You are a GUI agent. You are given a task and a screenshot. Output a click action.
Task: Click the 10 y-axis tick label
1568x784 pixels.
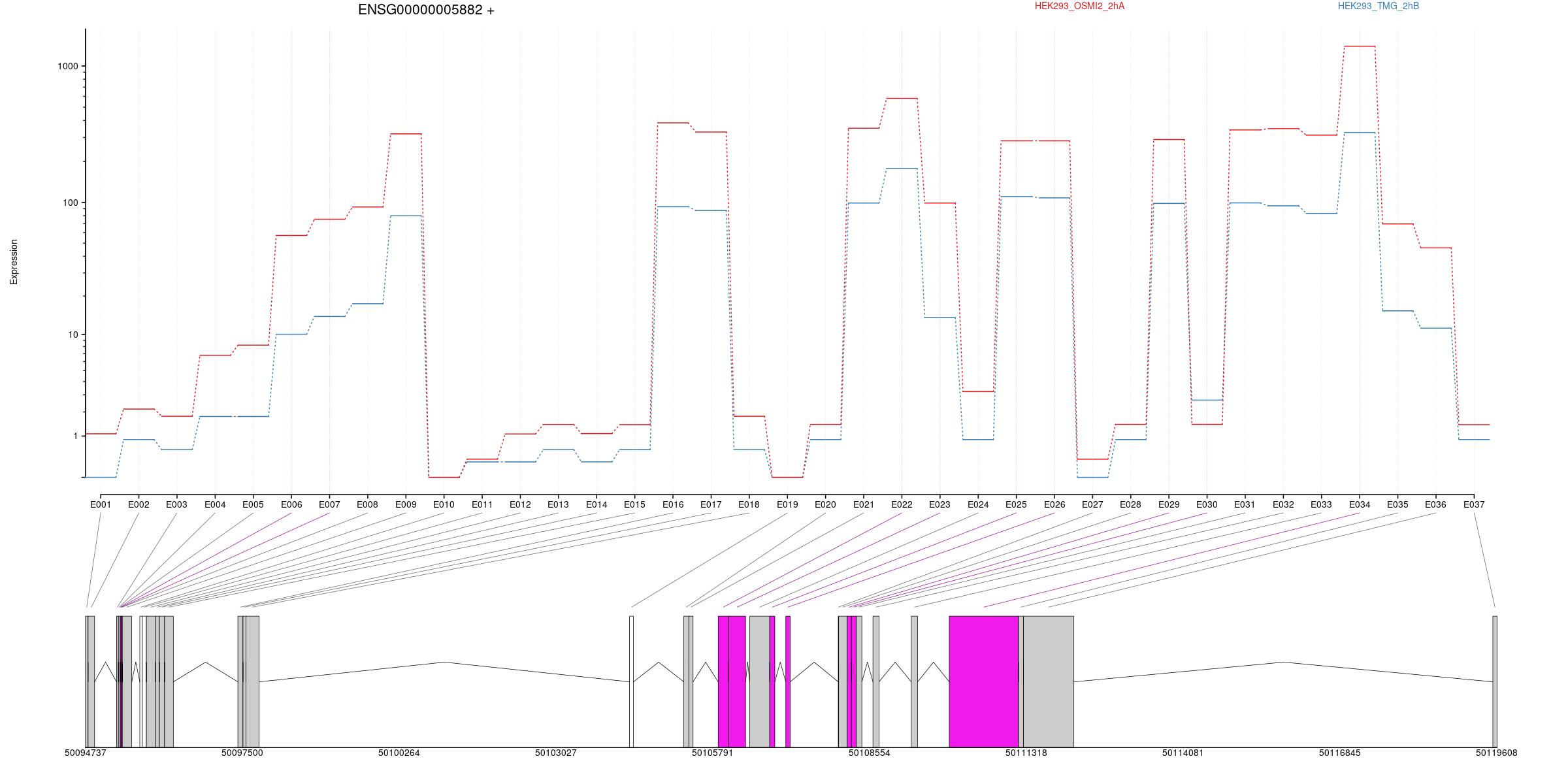click(x=73, y=335)
